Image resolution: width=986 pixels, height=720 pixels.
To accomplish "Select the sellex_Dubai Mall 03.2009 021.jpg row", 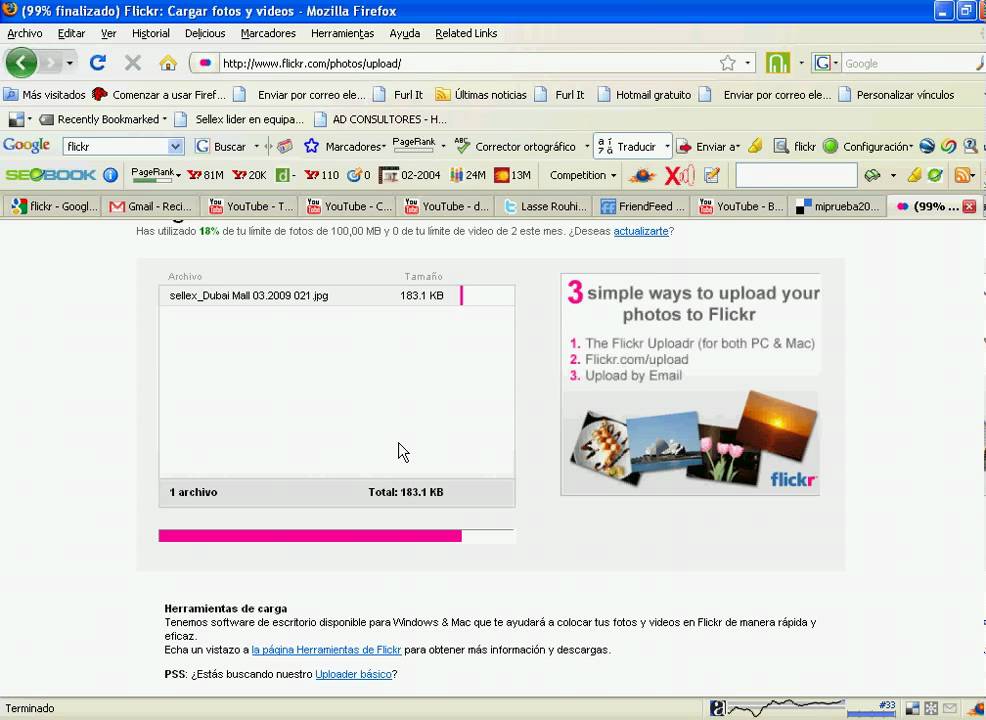I will [336, 296].
